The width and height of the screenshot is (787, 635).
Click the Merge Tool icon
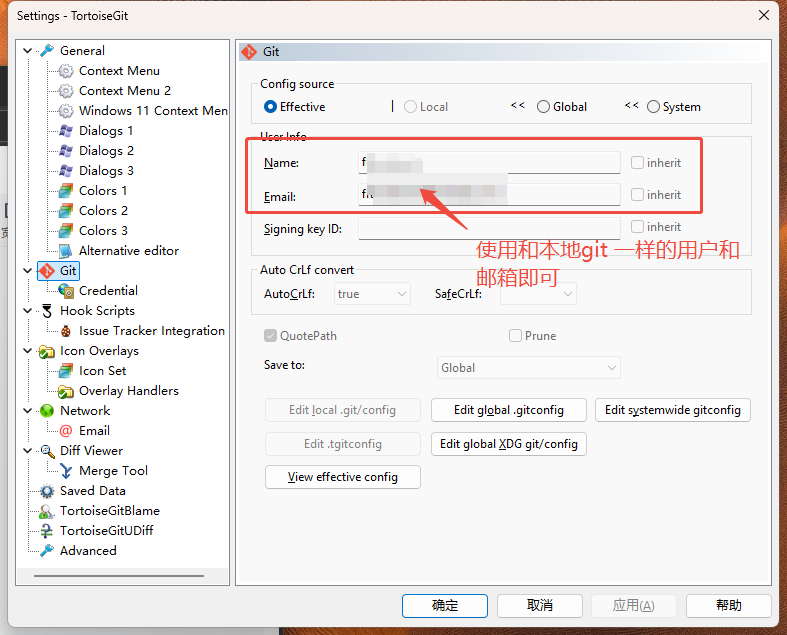coord(66,471)
